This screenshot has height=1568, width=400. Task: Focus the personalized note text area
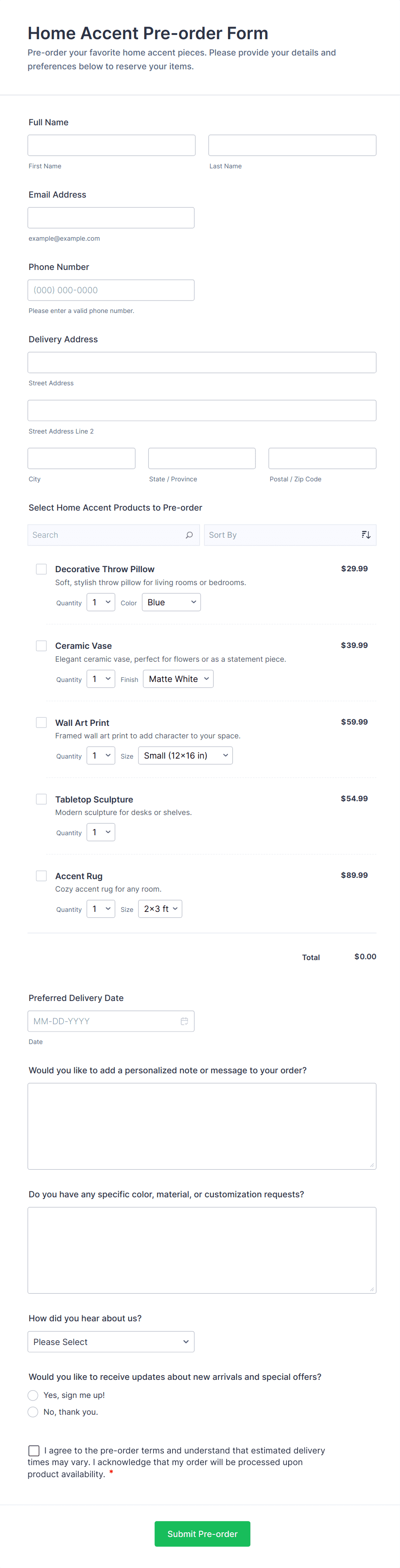click(201, 1126)
